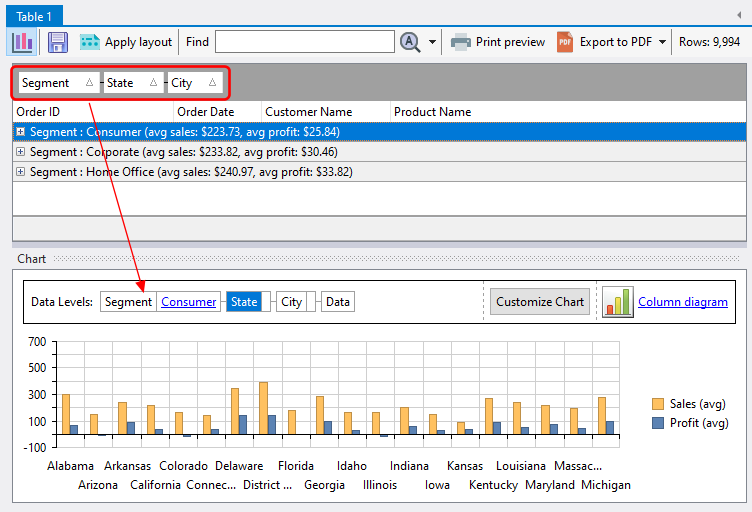Viewport: 752px width, 512px height.
Task: Expand the Segment : Consumer group
Action: (x=21, y=132)
